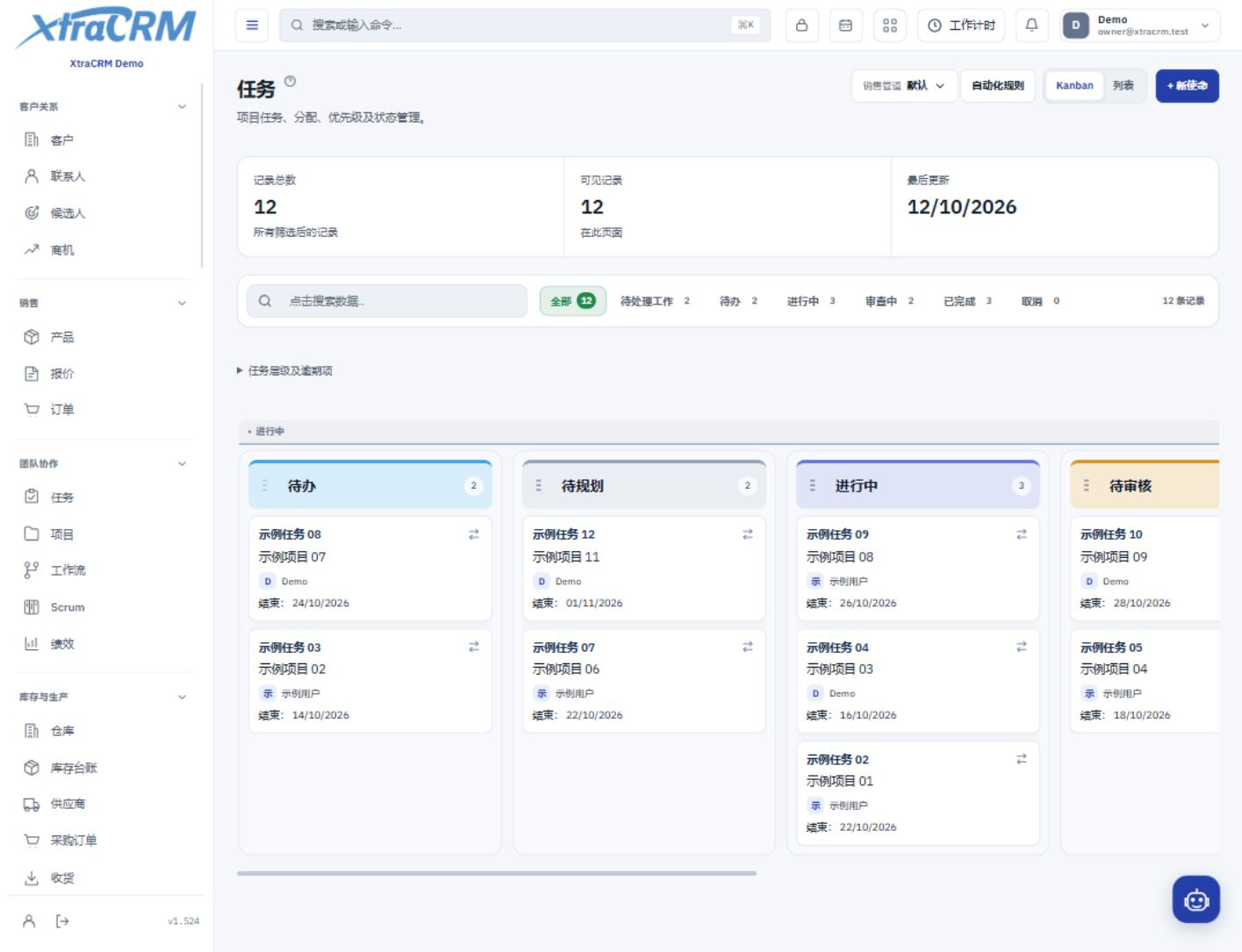This screenshot has height=952, width=1242.
Task: Open 工作流 in the sidebar
Action: coord(104,570)
